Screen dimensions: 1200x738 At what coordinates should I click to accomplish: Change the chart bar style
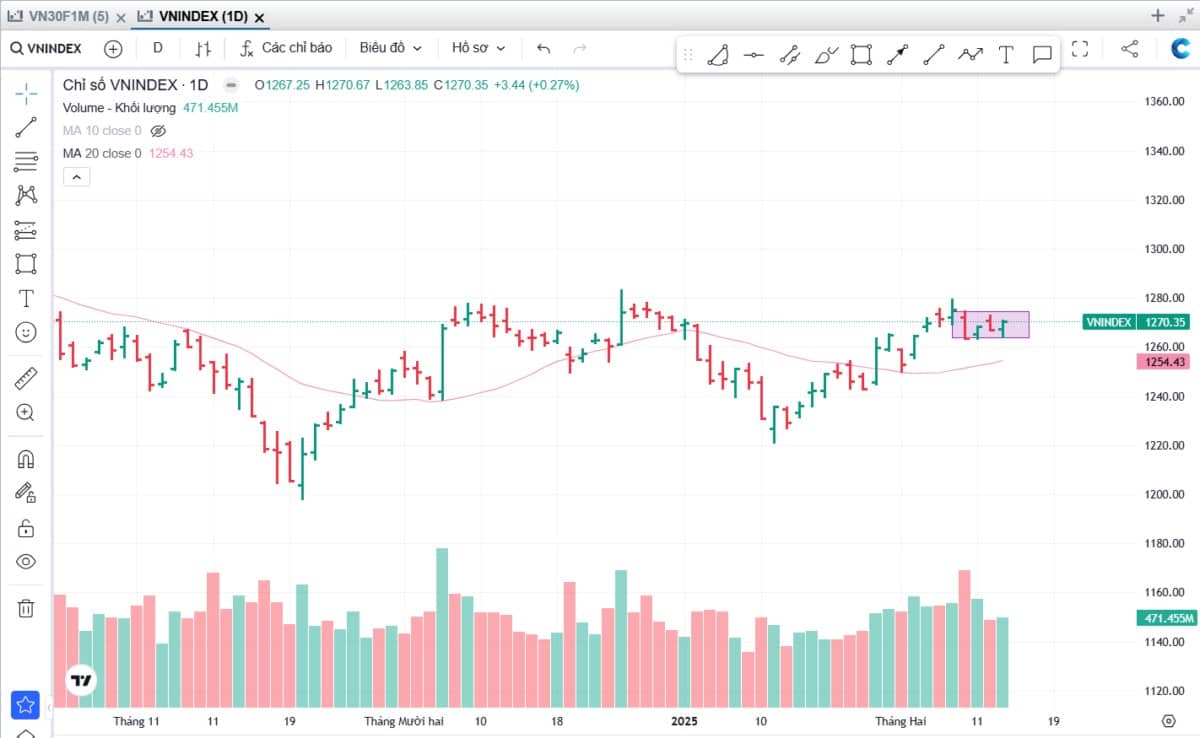click(x=203, y=48)
